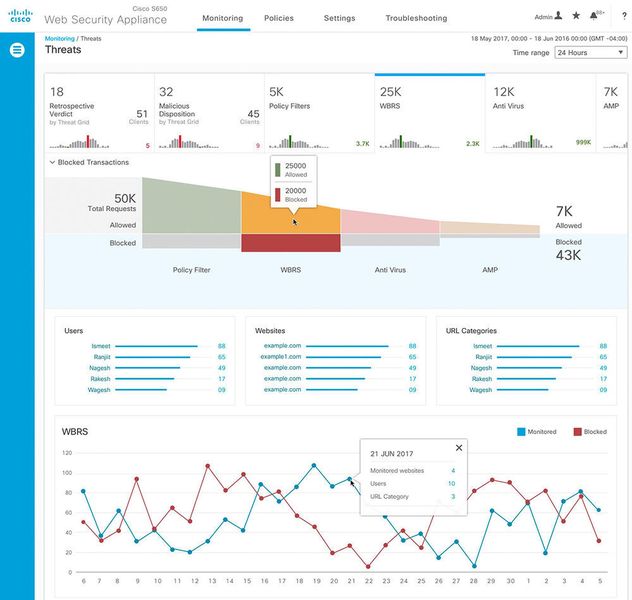Open the Admin user profile icon
This screenshot has width=632, height=600.
[x=559, y=16]
